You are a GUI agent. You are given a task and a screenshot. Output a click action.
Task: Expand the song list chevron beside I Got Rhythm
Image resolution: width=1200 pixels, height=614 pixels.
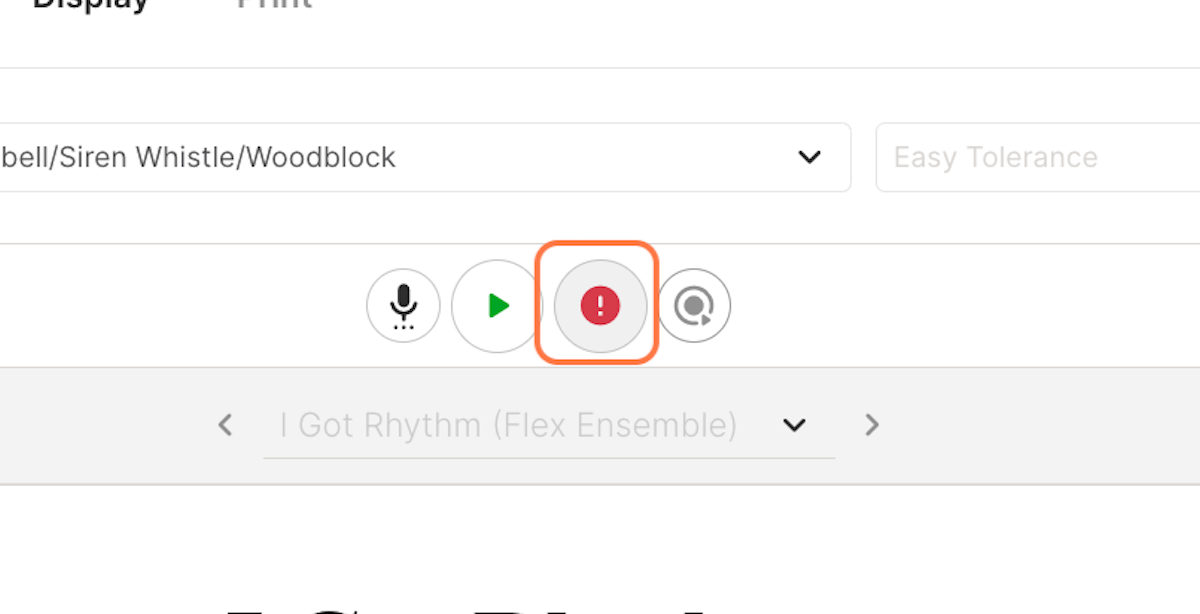point(794,425)
